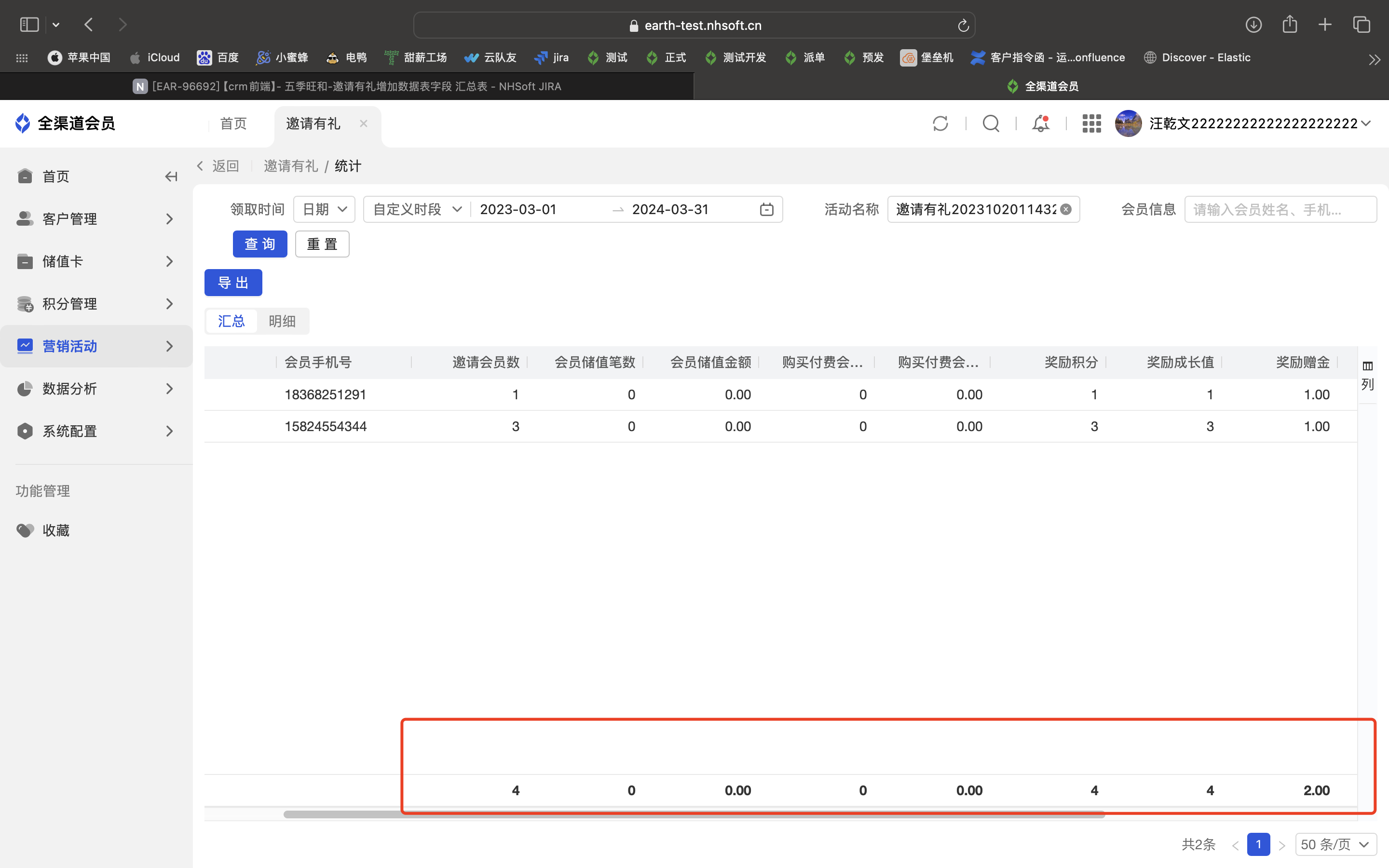Click the Safari sidebar toggle icon

29,25
